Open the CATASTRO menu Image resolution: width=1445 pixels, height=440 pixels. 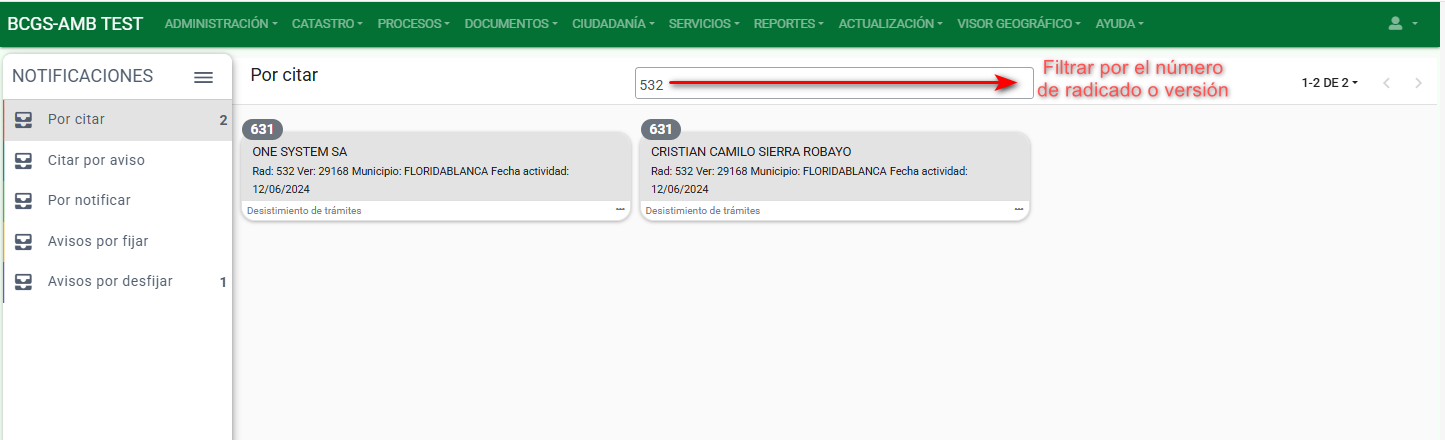327,23
